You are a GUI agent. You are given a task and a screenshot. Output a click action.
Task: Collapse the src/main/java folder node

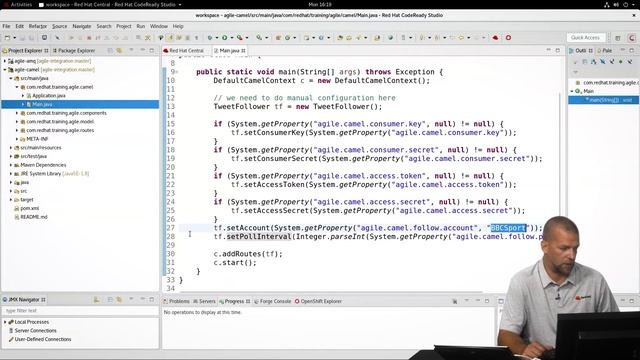click(x=11, y=78)
